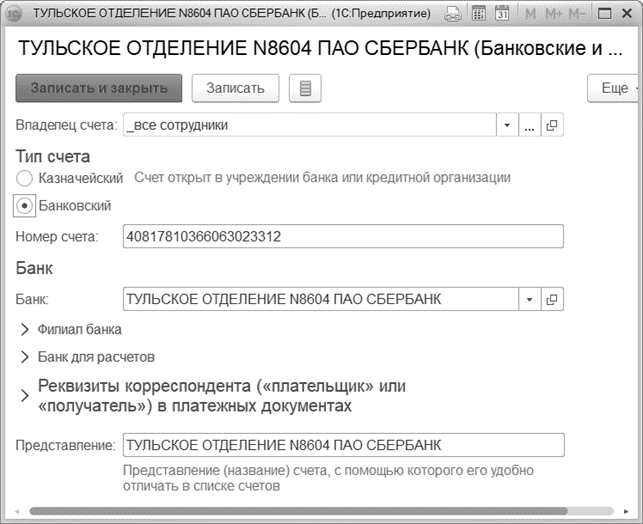Maximize the window
643x524 pixels.
click(604, 14)
